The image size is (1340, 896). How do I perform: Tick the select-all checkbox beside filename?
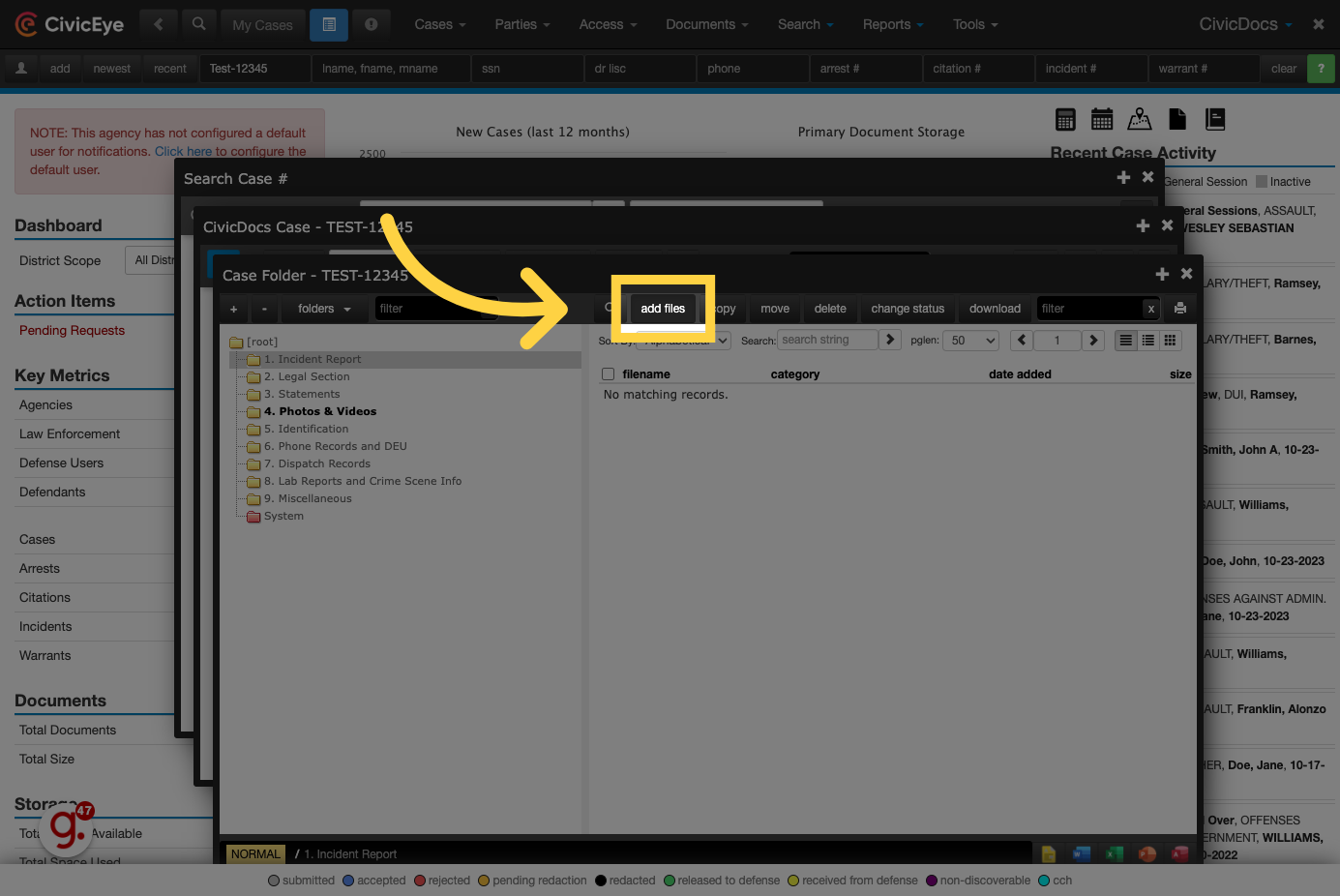(x=609, y=374)
